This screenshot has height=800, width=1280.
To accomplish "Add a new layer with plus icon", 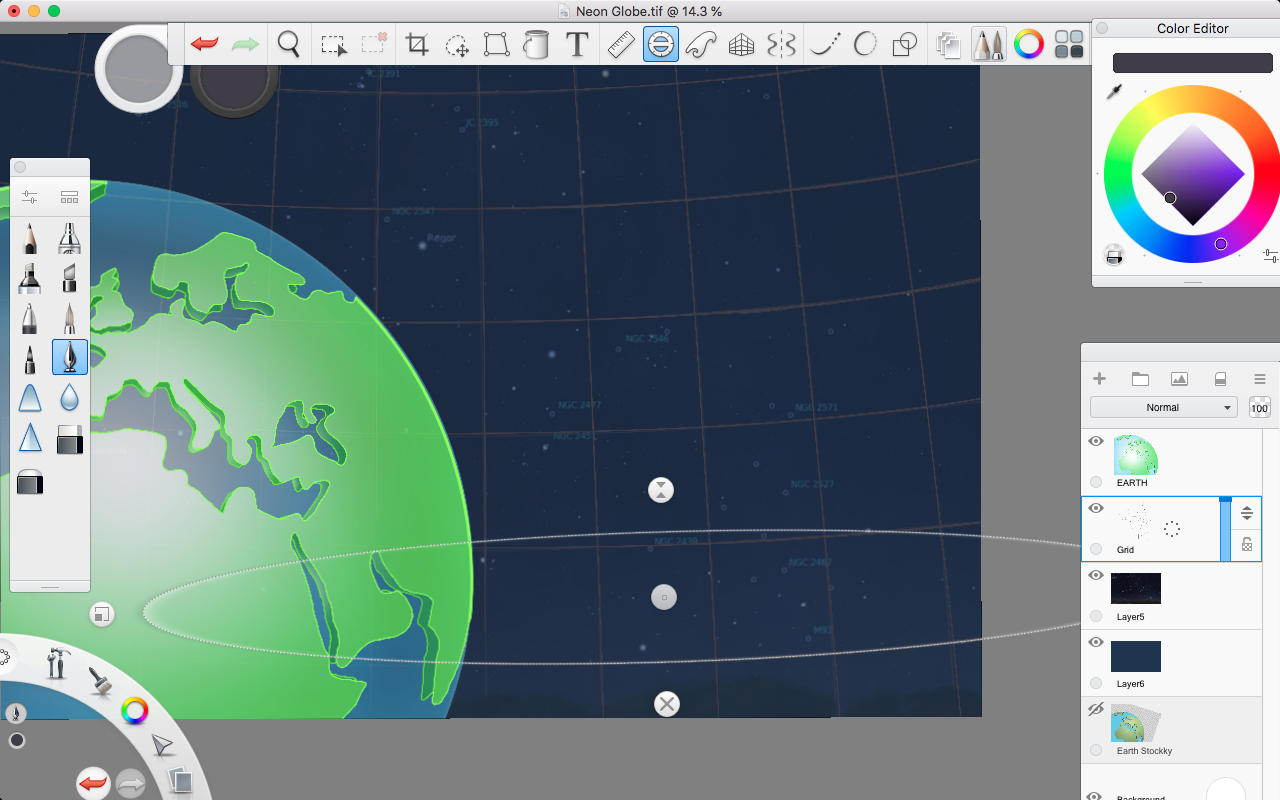I will point(1099,379).
